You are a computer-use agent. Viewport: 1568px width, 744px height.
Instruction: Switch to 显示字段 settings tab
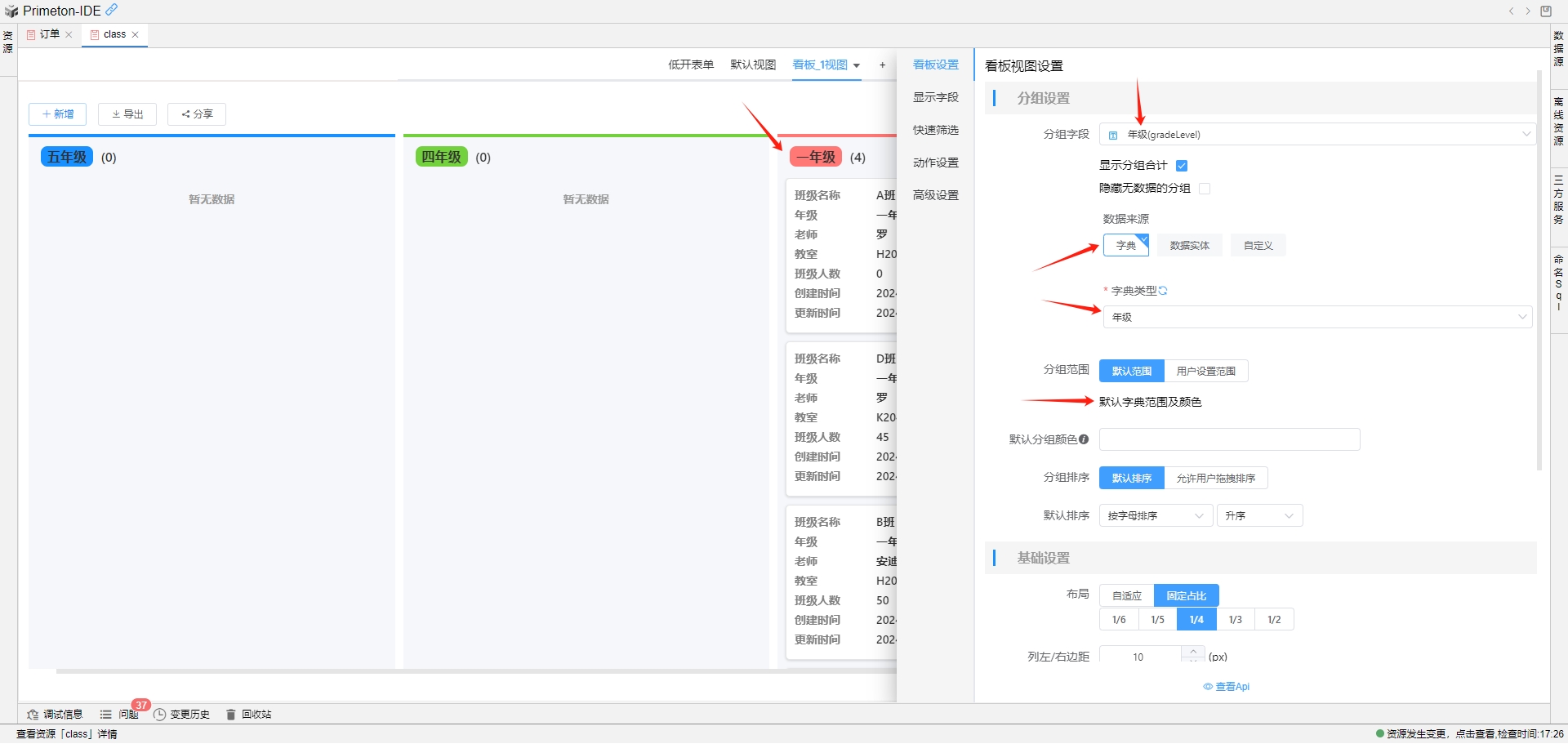(x=936, y=98)
